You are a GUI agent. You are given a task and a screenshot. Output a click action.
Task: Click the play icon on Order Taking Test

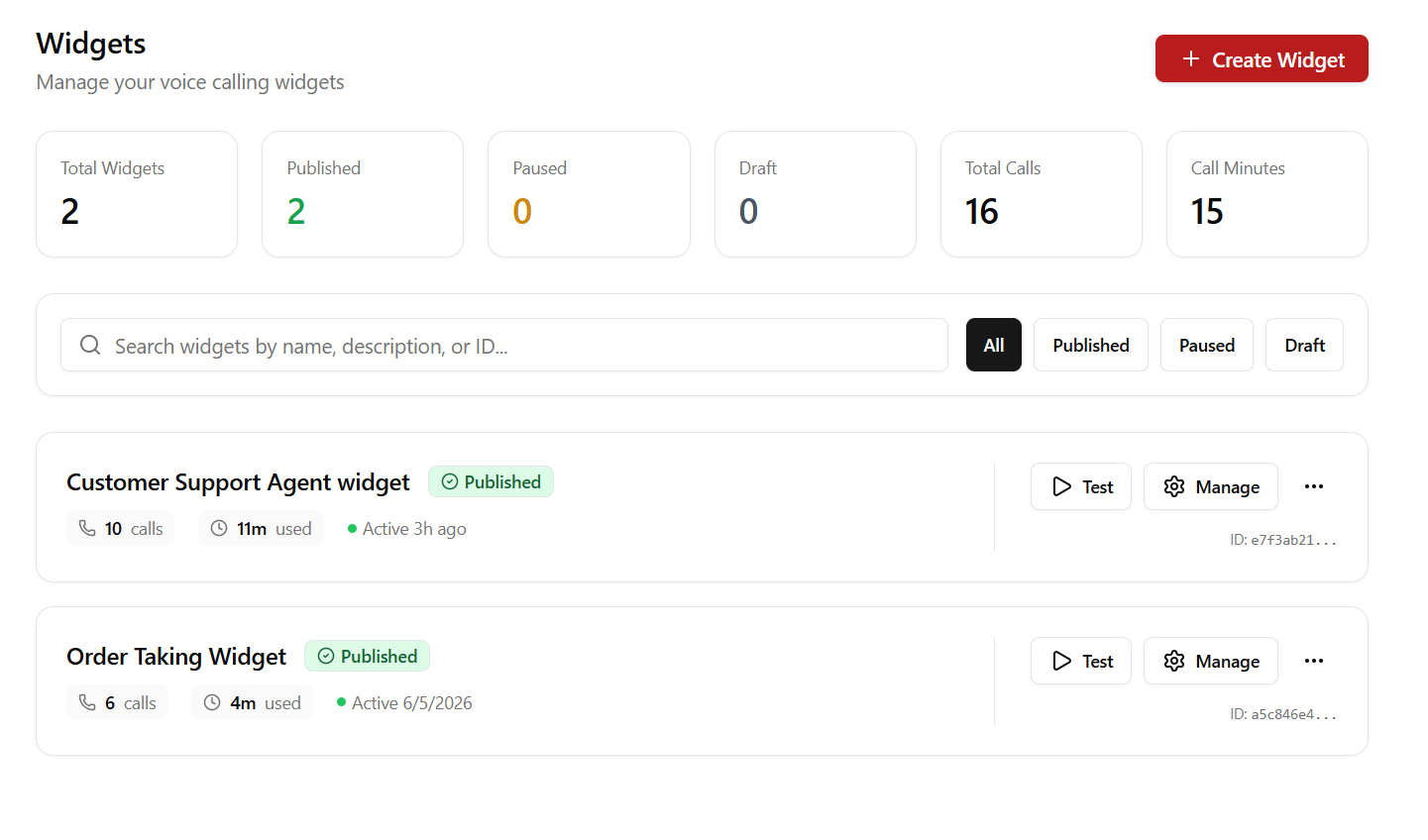pos(1062,661)
